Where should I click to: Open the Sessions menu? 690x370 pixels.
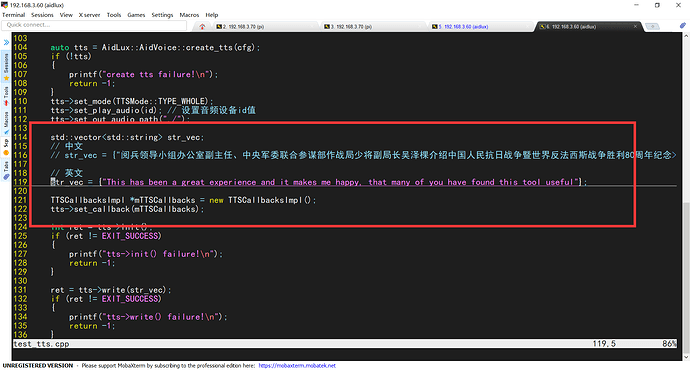pyautogui.click(x=42, y=15)
